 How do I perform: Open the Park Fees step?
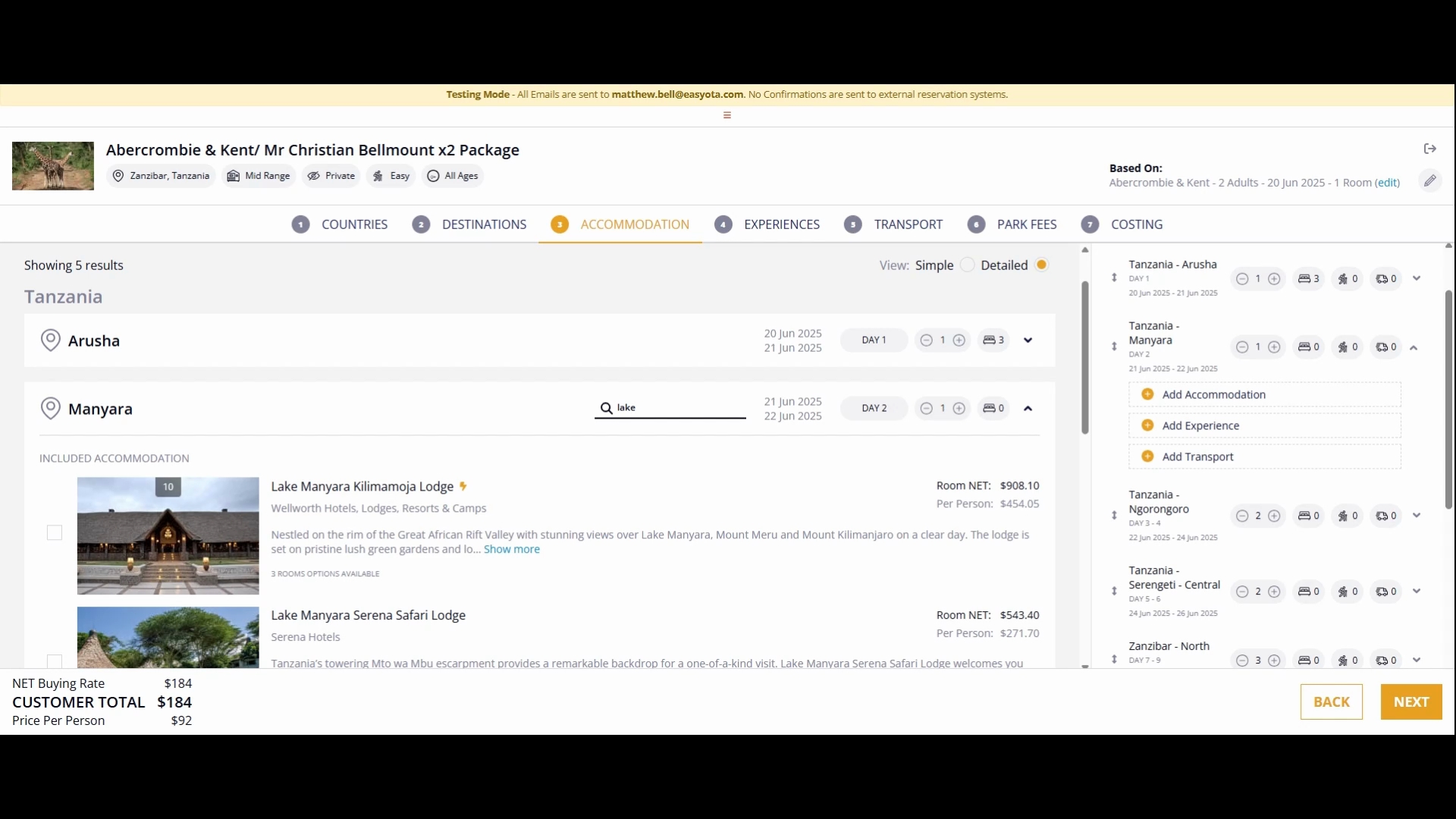tap(1012, 224)
